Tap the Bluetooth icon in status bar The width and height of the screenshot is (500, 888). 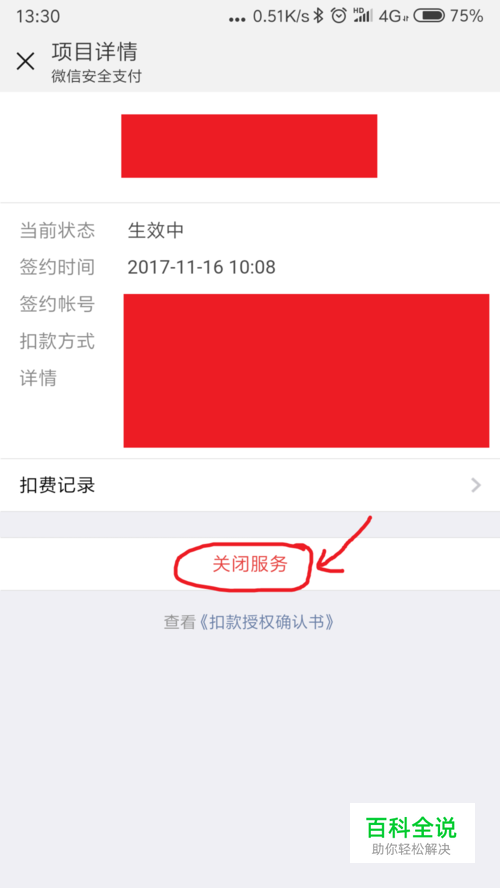click(x=319, y=16)
